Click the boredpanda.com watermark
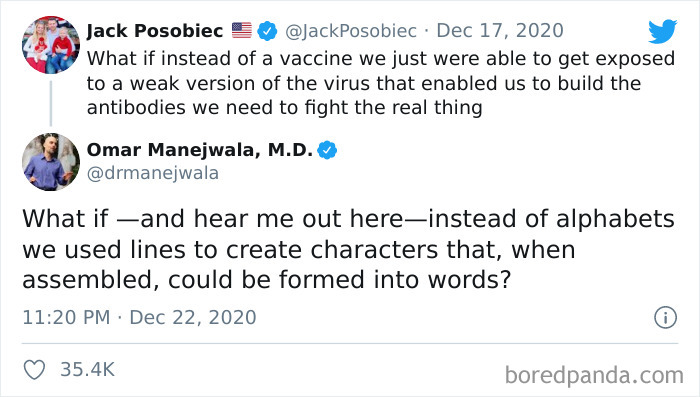The height and width of the screenshot is (397, 700). pos(594,376)
